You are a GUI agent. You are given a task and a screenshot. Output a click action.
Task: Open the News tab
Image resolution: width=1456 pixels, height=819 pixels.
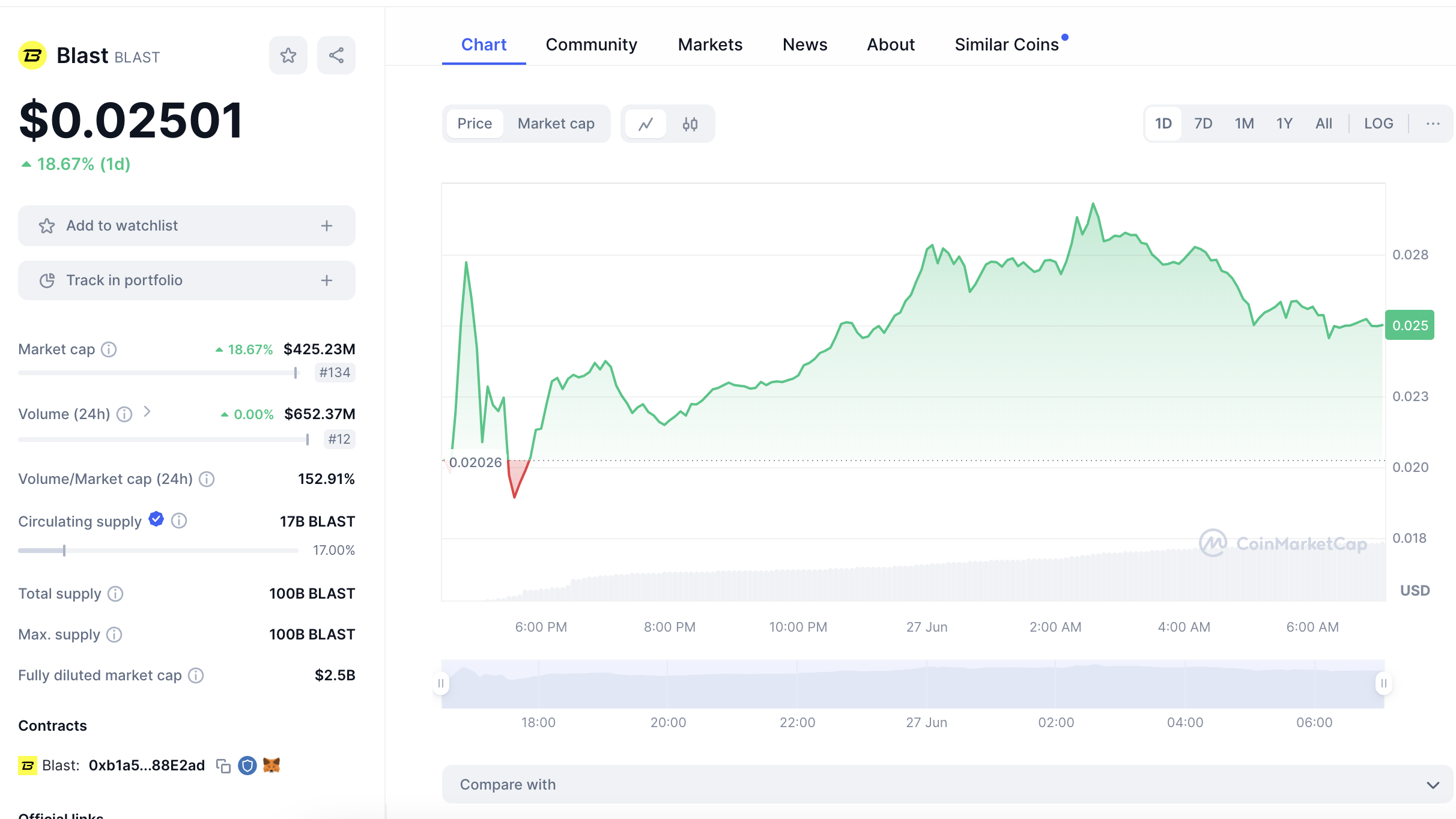click(x=805, y=44)
